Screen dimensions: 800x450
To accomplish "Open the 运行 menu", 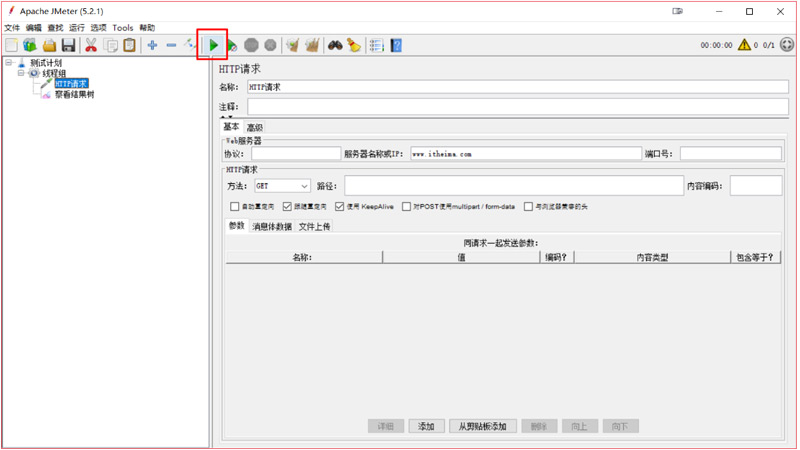I will tap(77, 28).
